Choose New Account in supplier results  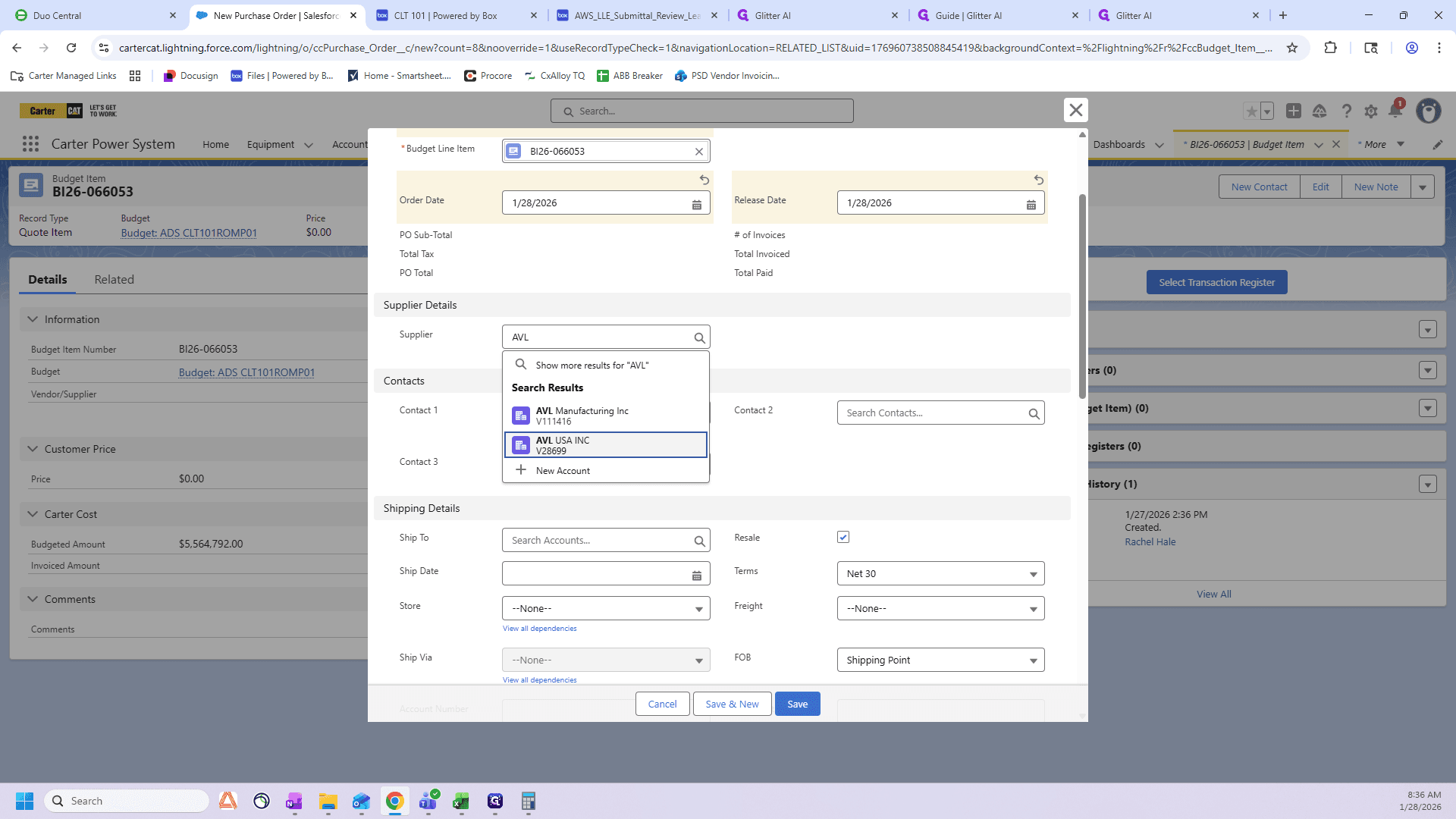coord(606,470)
